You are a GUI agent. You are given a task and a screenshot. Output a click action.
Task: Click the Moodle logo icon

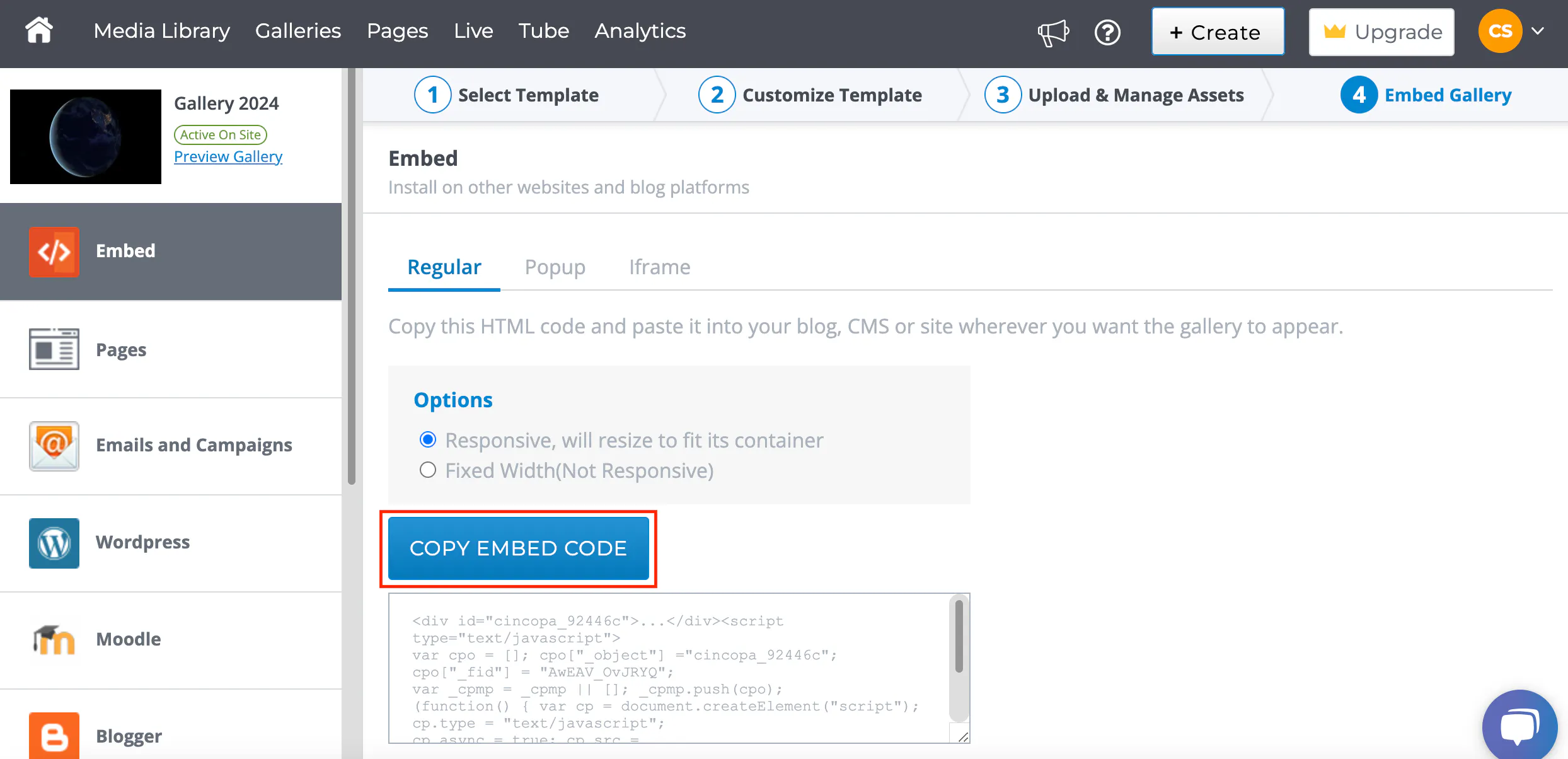[54, 640]
